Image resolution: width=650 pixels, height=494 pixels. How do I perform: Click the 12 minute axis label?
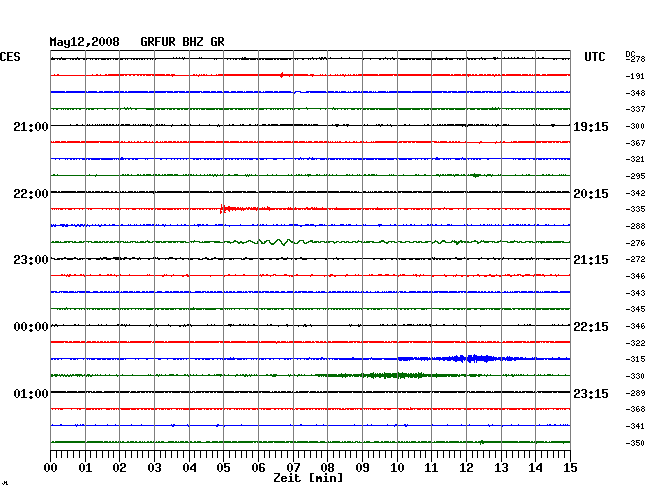coord(466,468)
